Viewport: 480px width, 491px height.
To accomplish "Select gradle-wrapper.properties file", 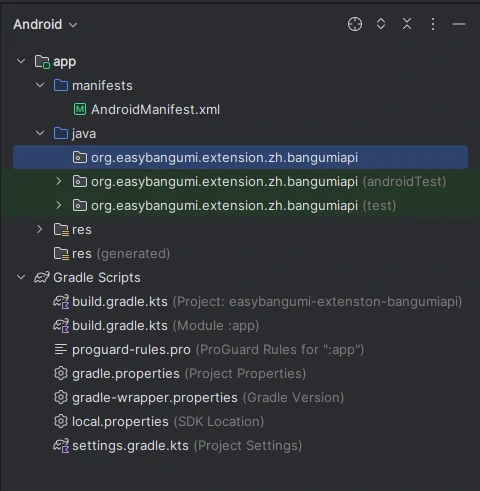I will click(199, 397).
